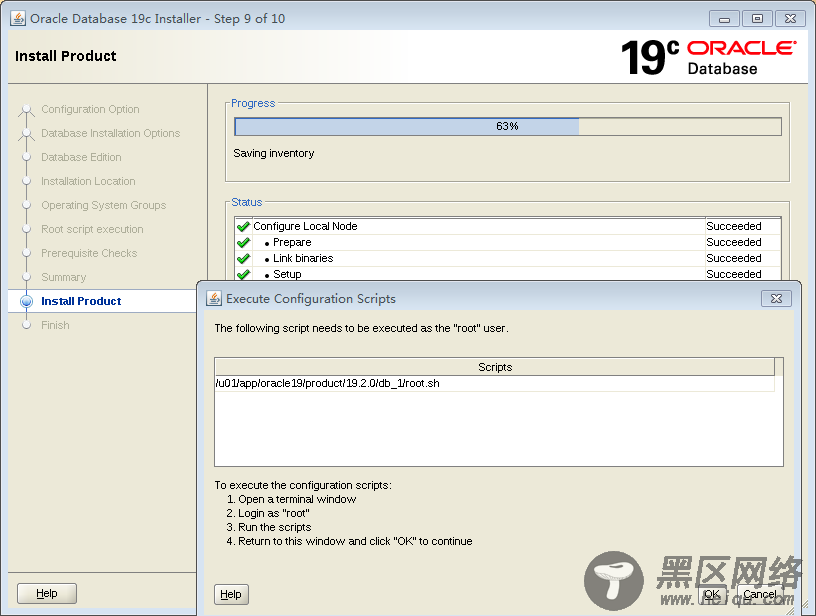The width and height of the screenshot is (816, 616).
Task: Select the Database Edition step
Action: 81,157
